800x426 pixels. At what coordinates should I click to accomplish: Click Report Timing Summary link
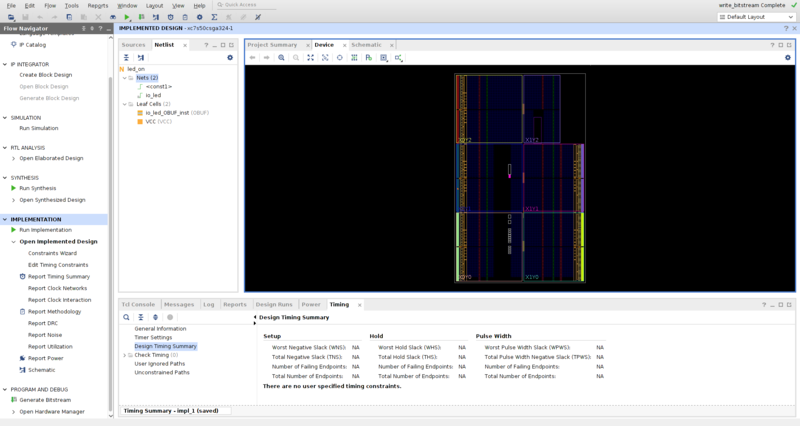(59, 277)
